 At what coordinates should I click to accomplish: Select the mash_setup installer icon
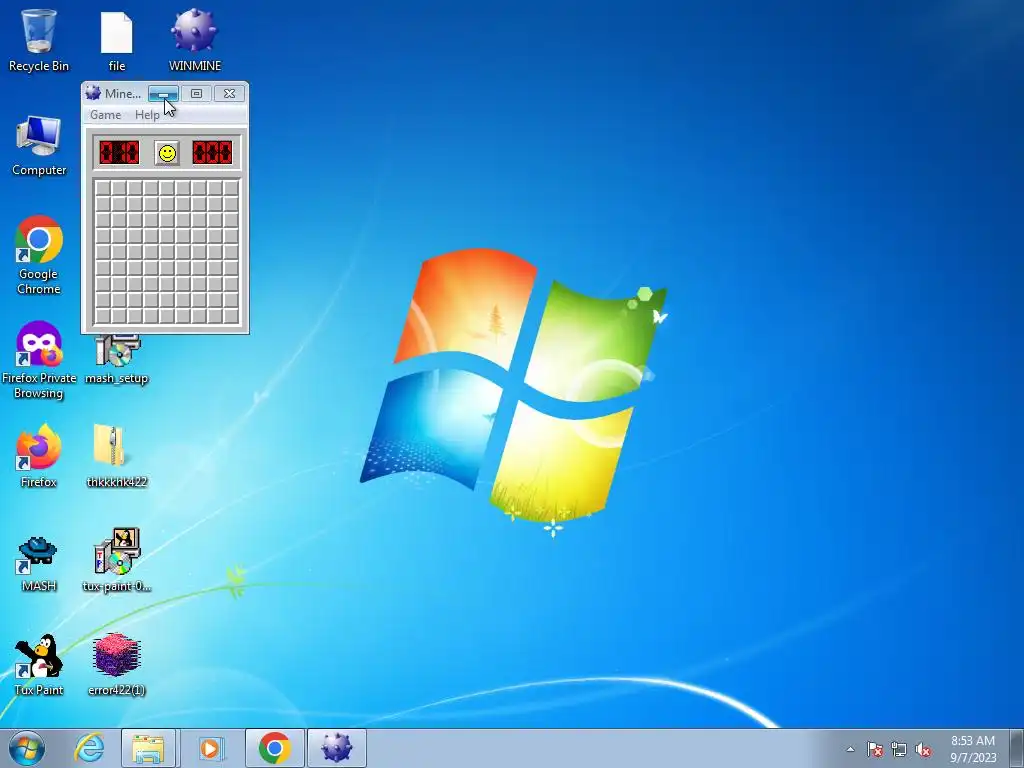(116, 360)
